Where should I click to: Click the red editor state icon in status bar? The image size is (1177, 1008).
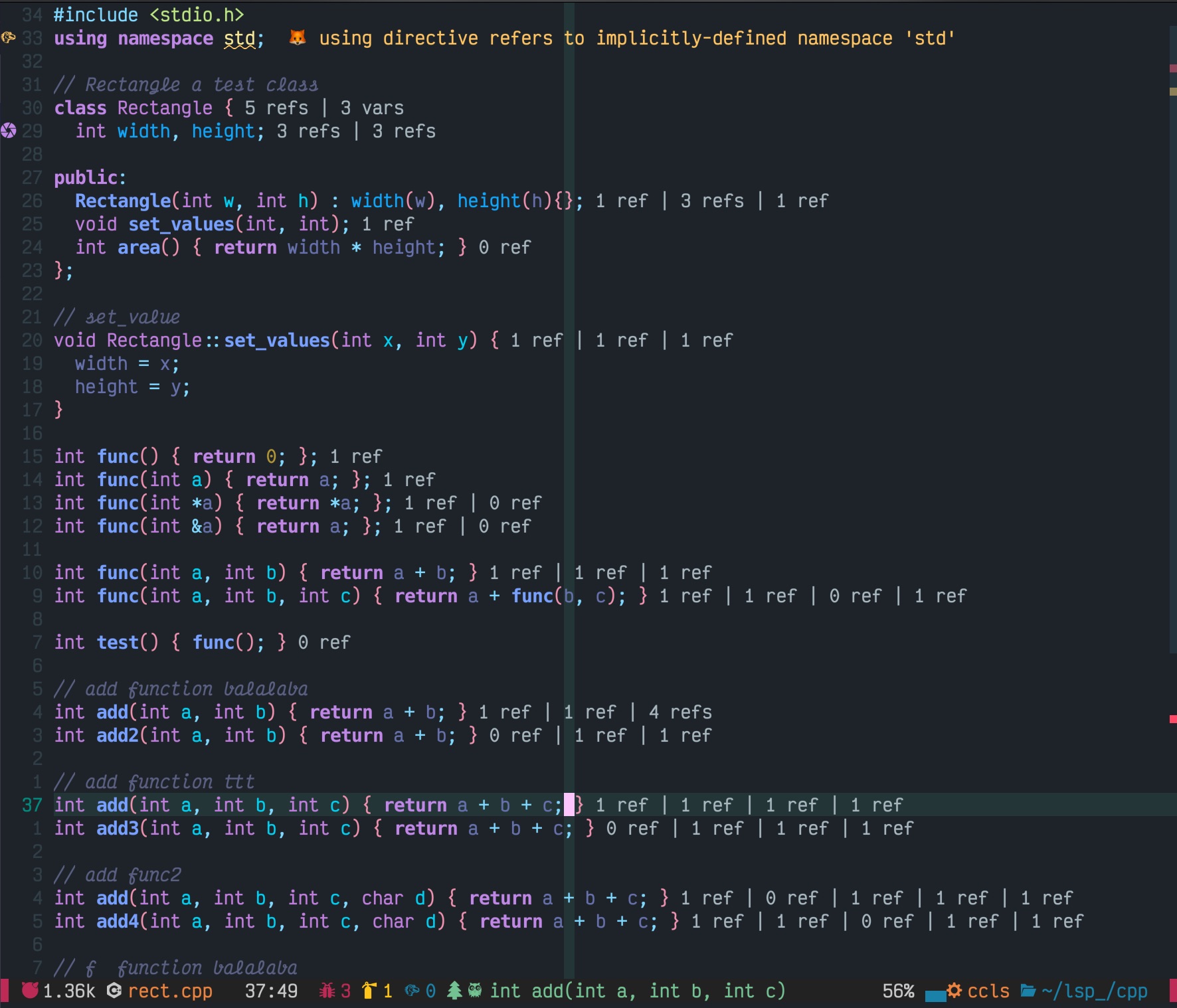click(30, 991)
